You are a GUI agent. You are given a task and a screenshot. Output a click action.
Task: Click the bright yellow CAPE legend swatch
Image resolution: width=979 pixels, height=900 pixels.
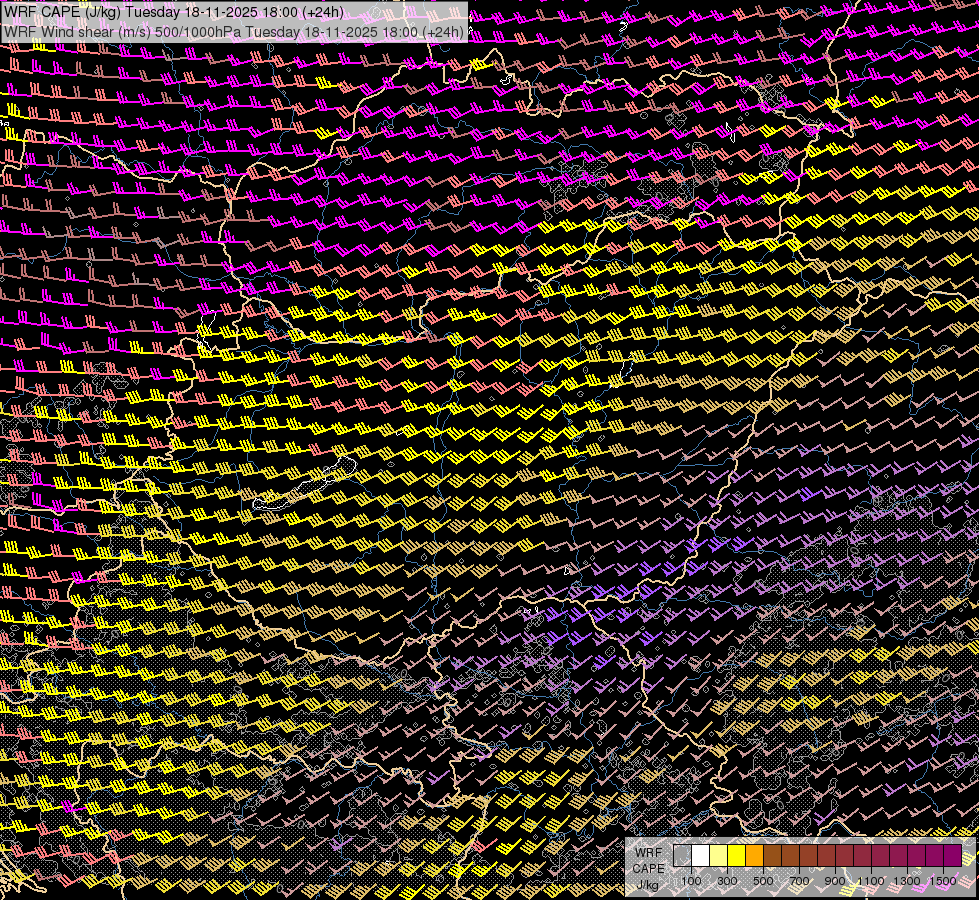click(736, 856)
